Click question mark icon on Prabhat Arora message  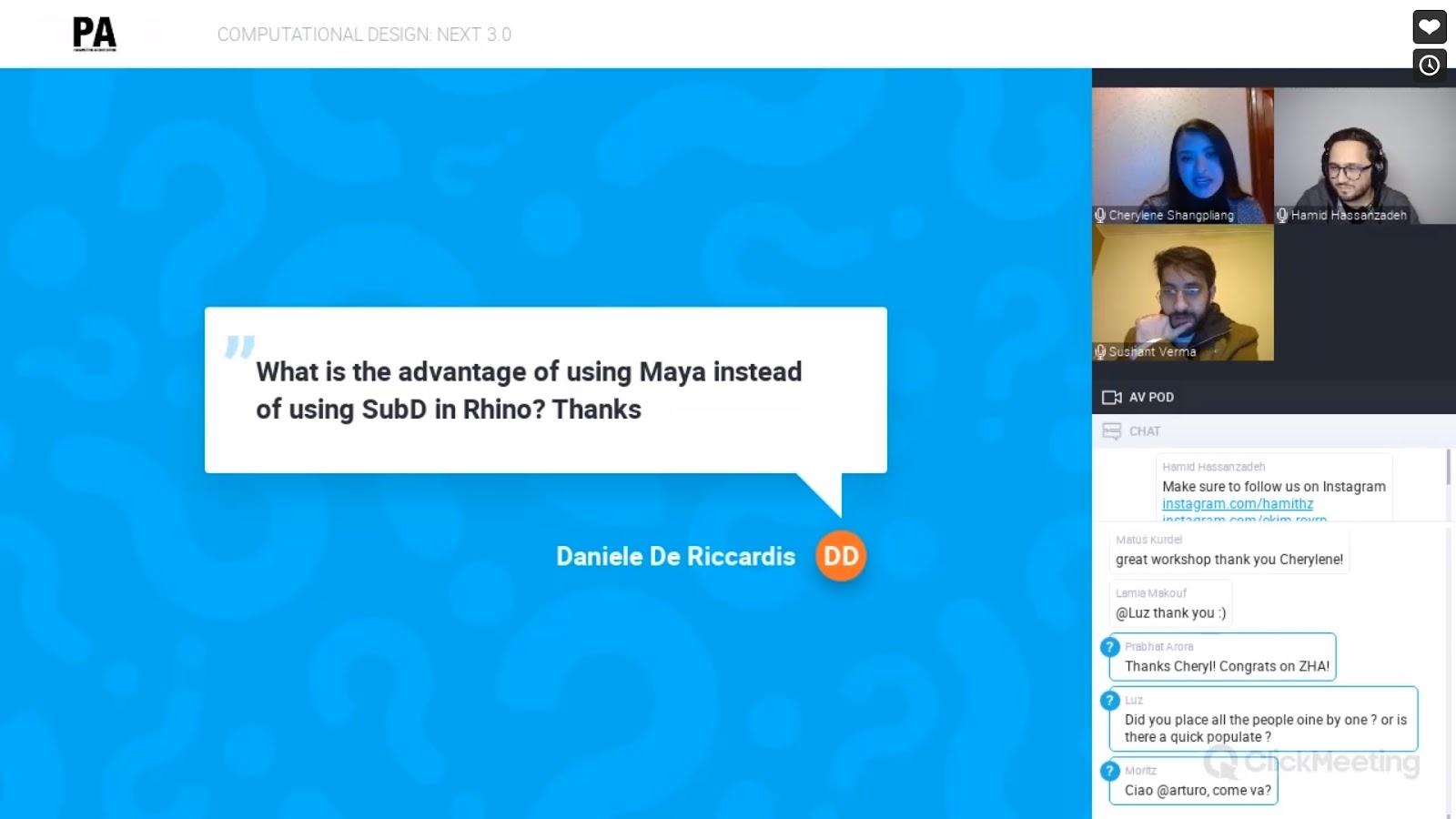click(x=1109, y=647)
